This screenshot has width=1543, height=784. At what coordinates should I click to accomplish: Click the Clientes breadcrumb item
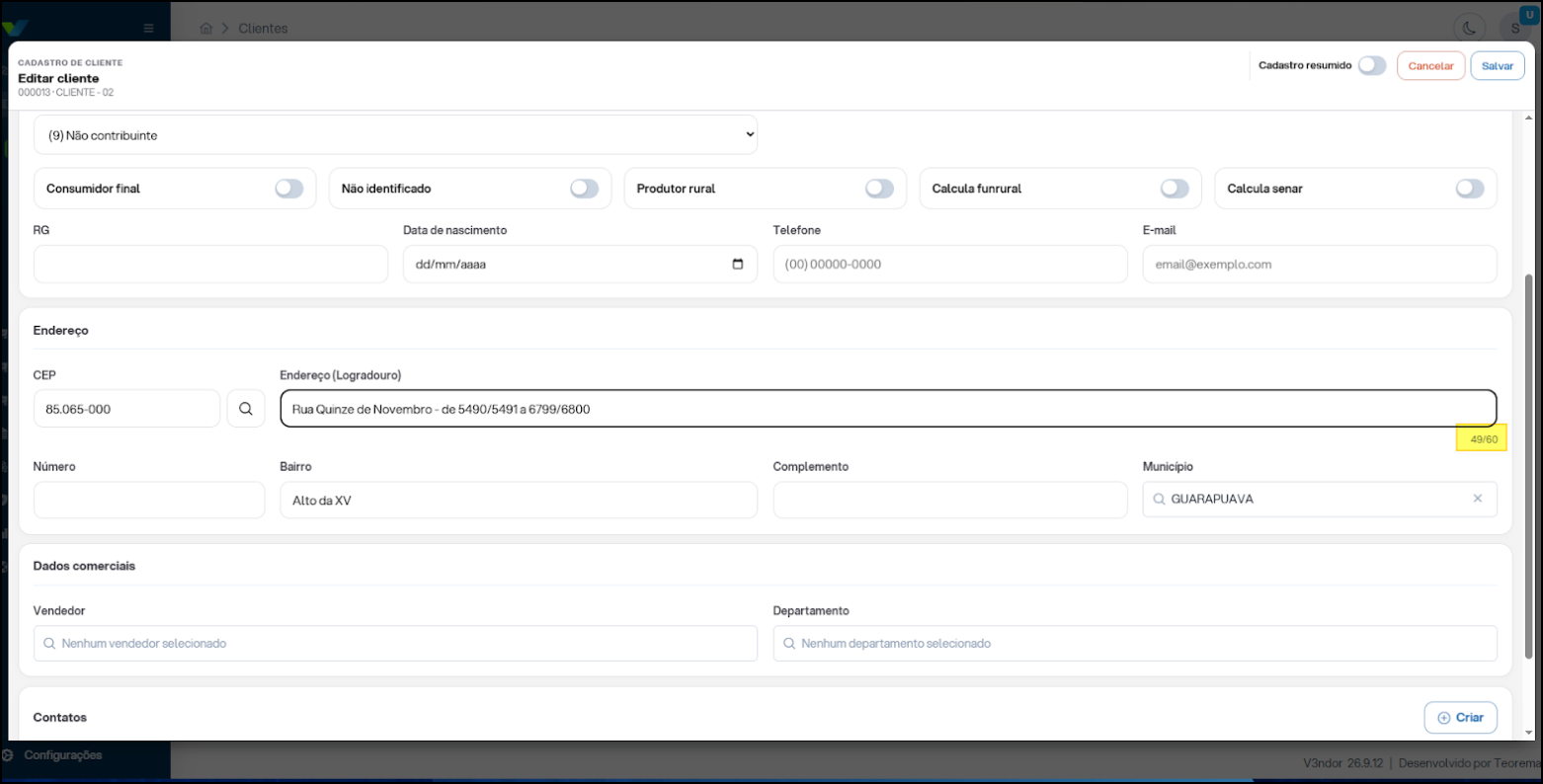[263, 29]
